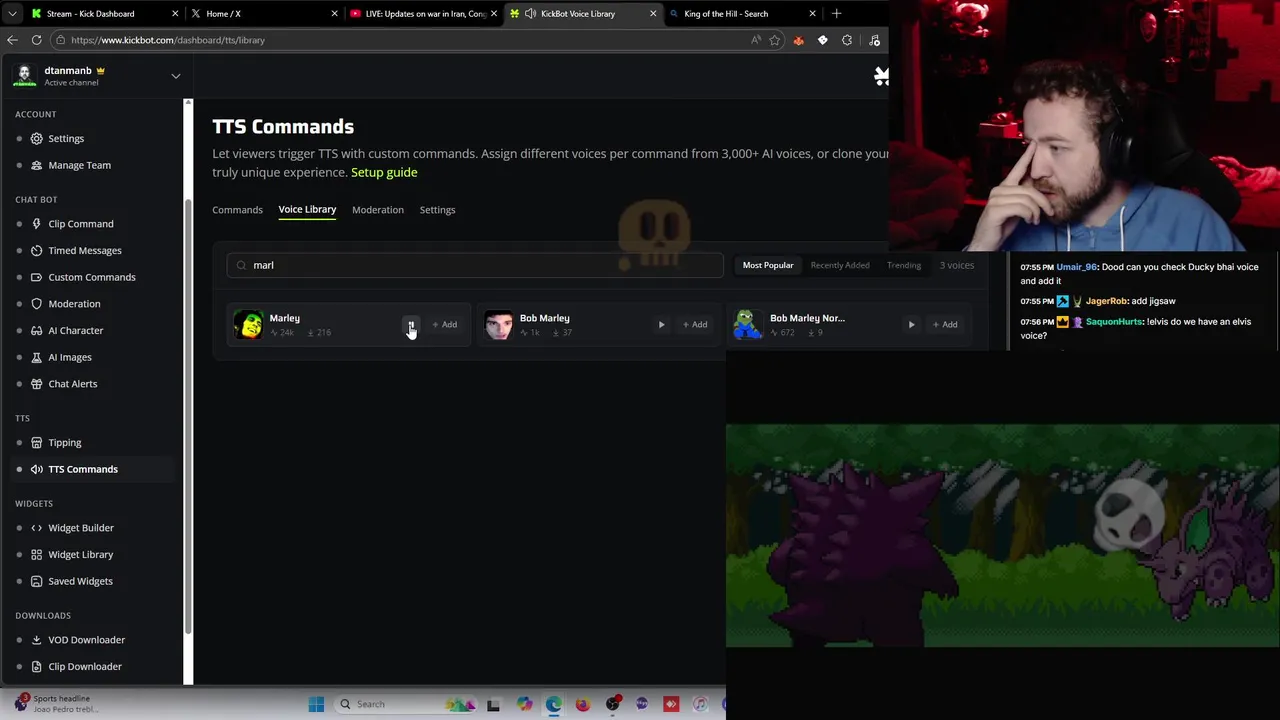
Task: Close the KickBot Voice Library tab
Action: pyautogui.click(x=653, y=14)
